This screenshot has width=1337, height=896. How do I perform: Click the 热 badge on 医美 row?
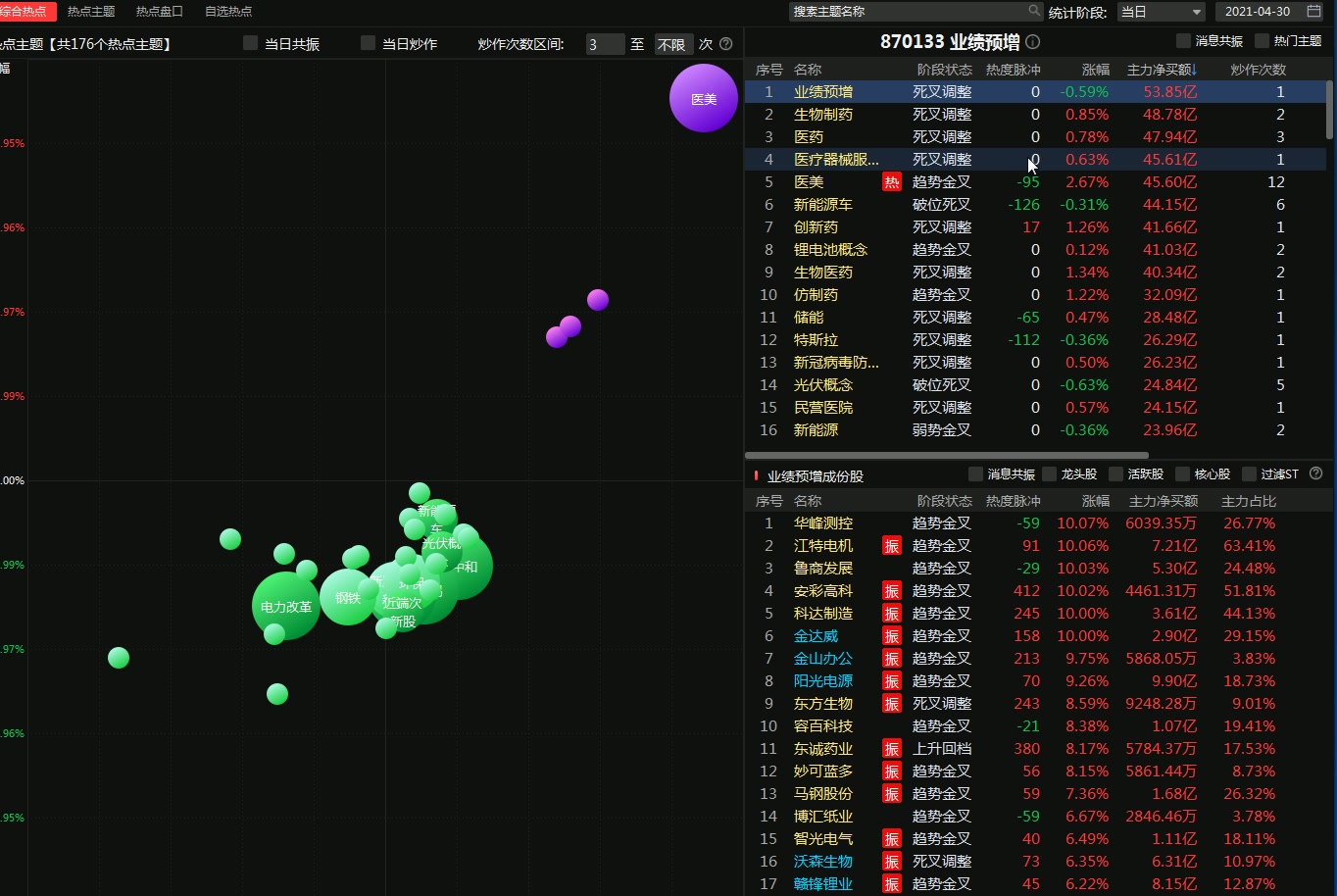click(x=892, y=182)
